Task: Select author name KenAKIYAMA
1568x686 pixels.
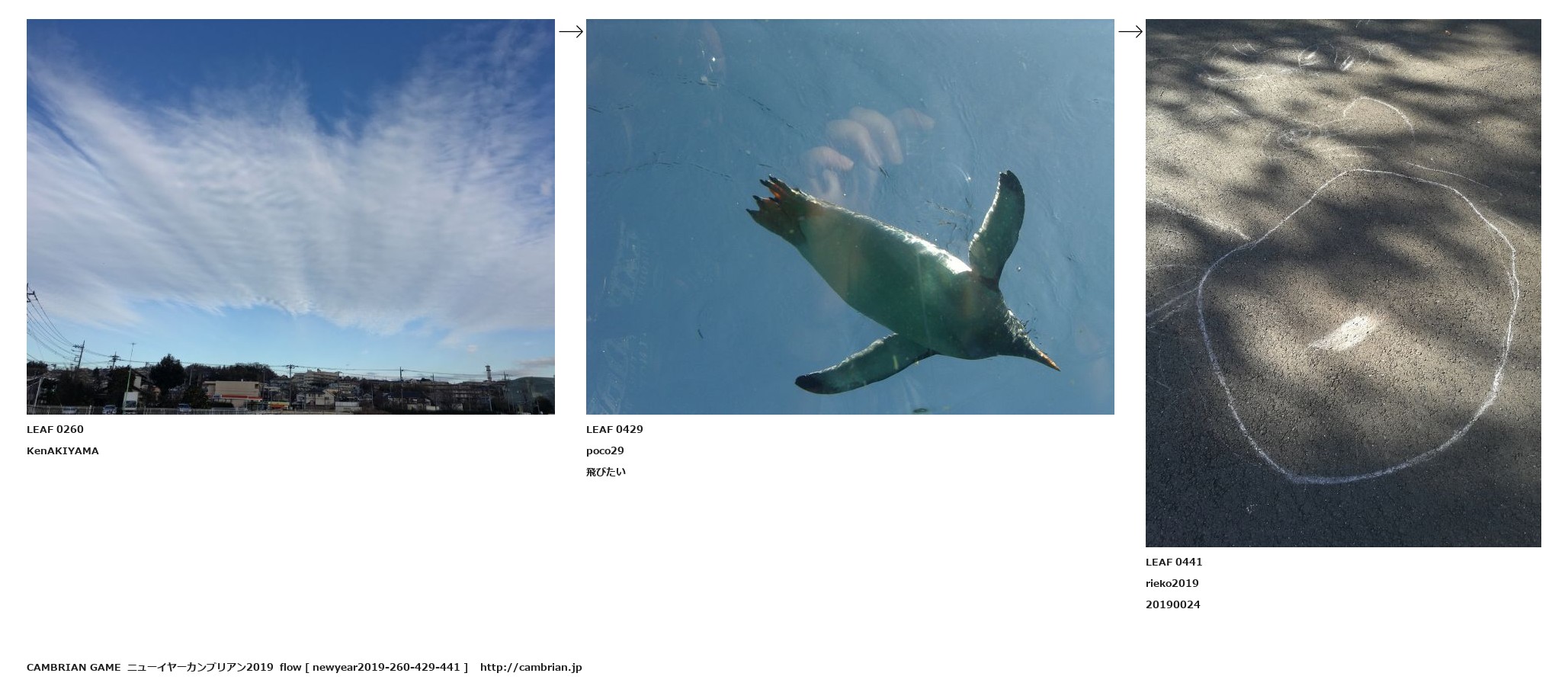Action: 63,450
